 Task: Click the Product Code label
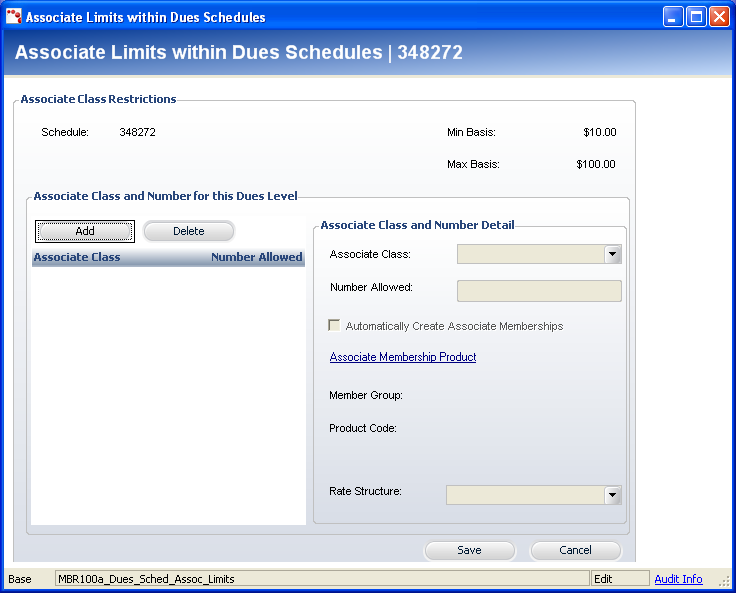pyautogui.click(x=363, y=428)
